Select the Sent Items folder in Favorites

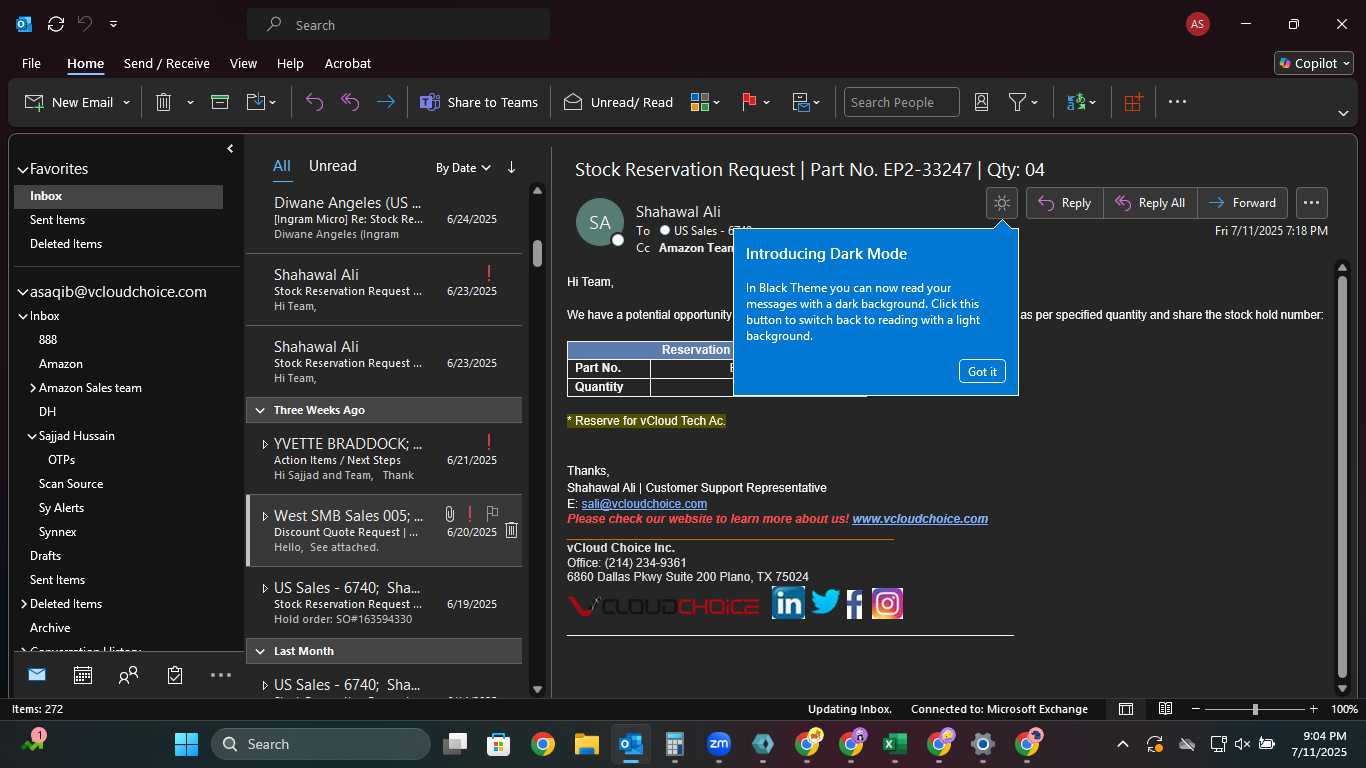[57, 220]
